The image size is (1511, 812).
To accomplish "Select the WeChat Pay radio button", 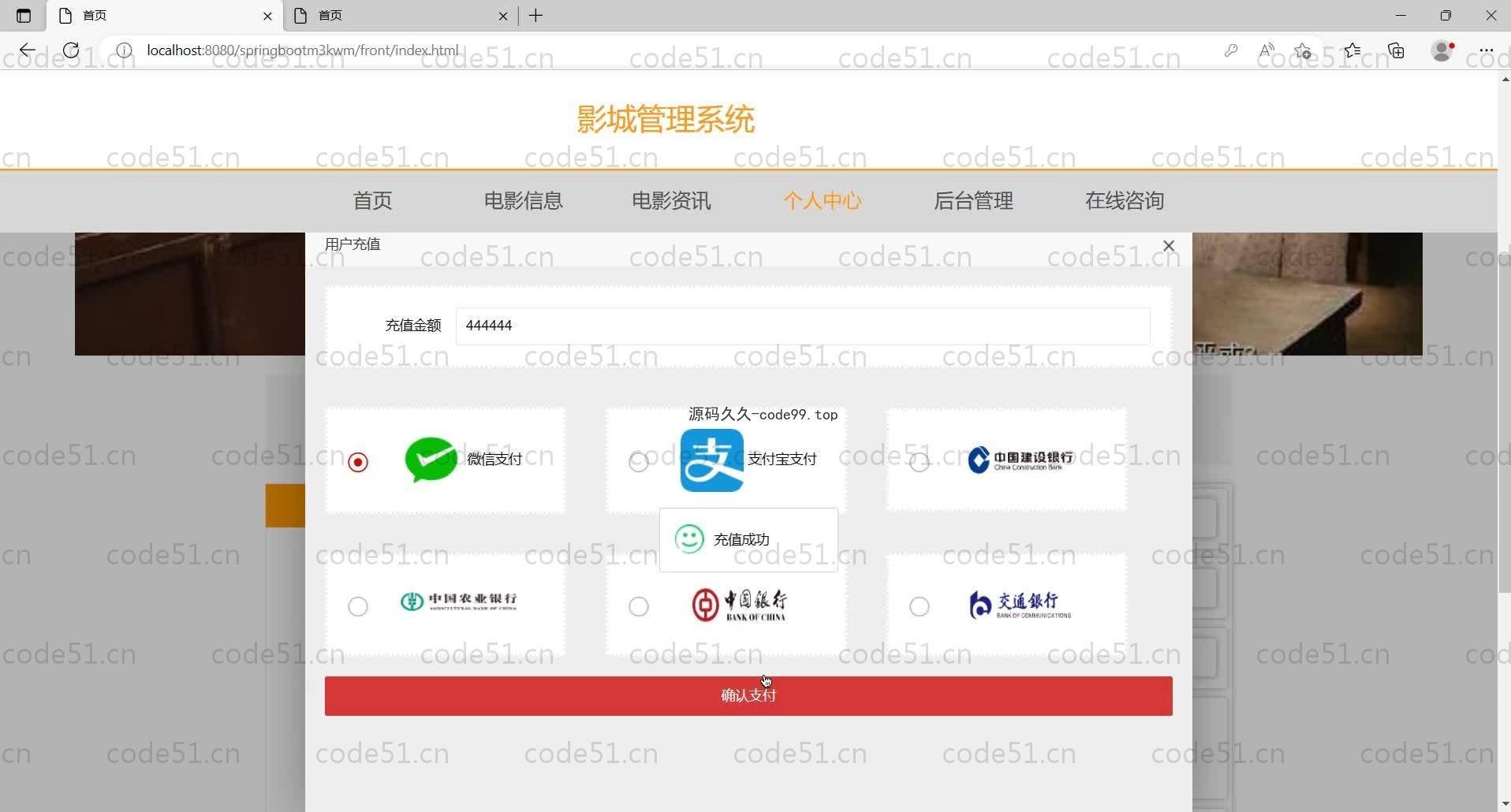I will click(358, 462).
